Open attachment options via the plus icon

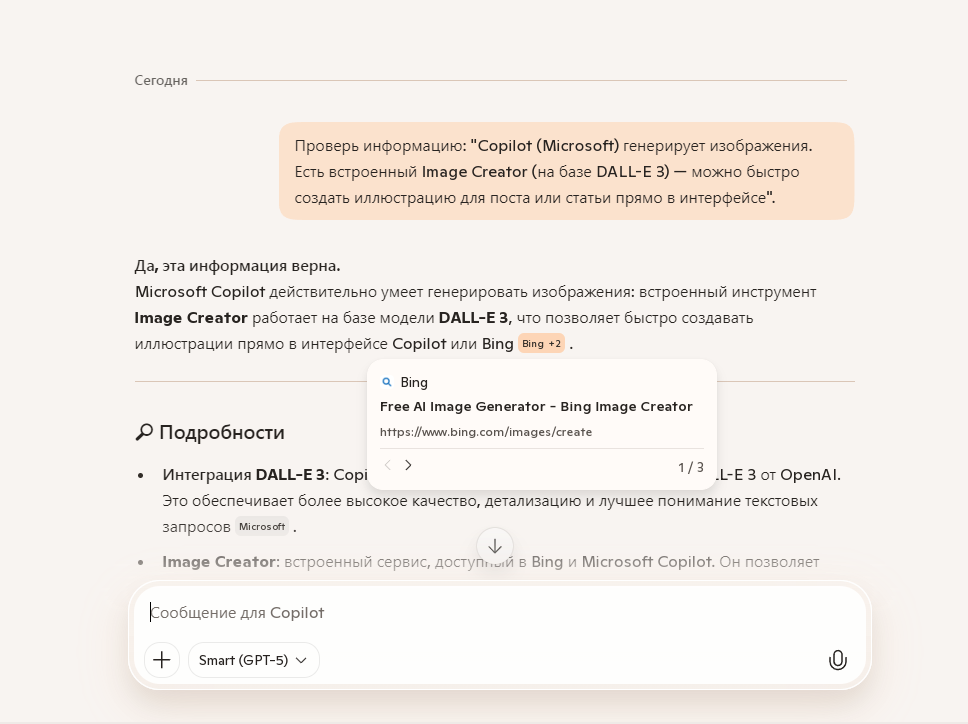click(162, 660)
